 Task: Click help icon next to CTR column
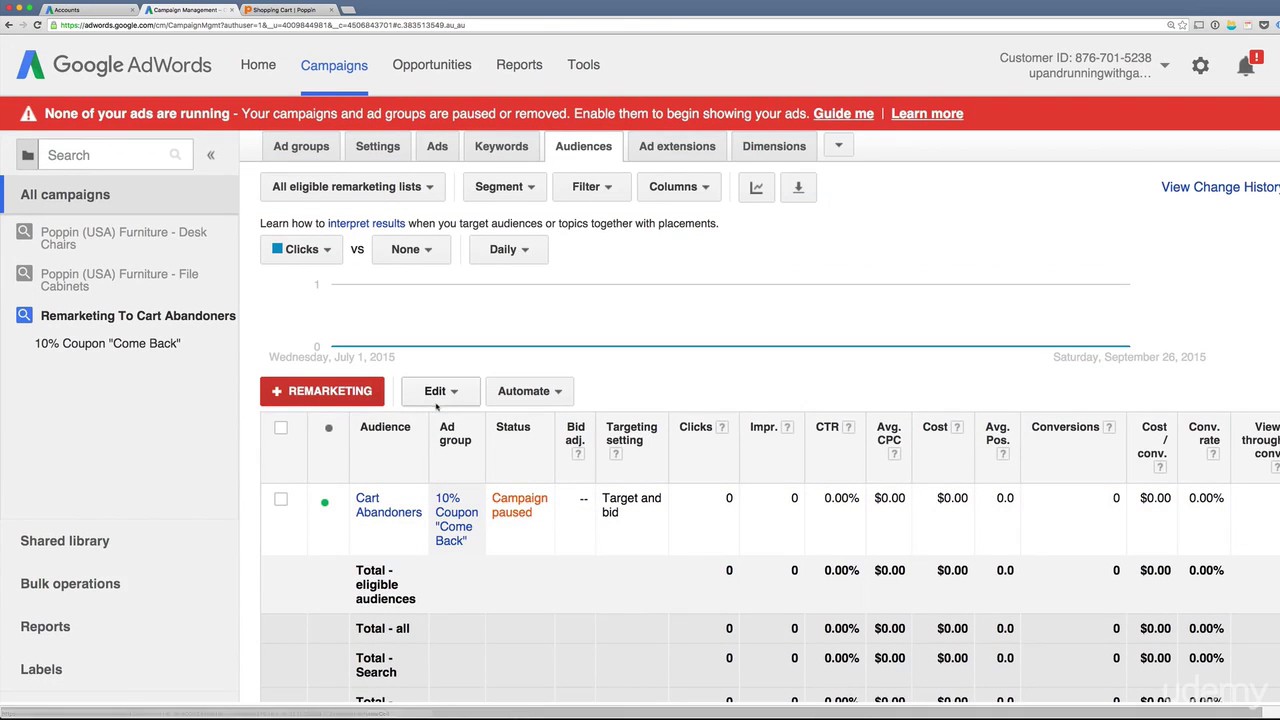848,427
